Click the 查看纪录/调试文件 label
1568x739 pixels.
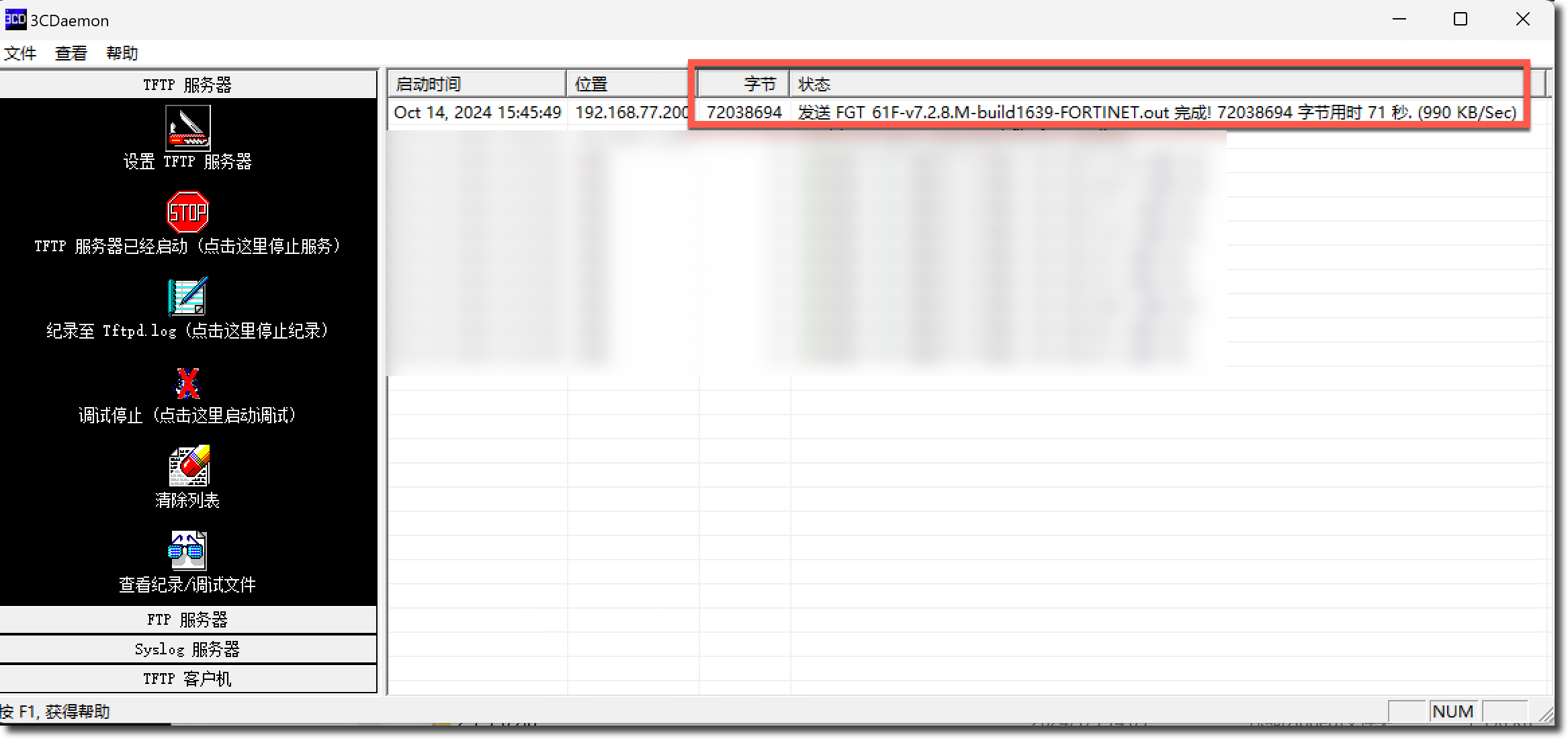click(x=187, y=585)
